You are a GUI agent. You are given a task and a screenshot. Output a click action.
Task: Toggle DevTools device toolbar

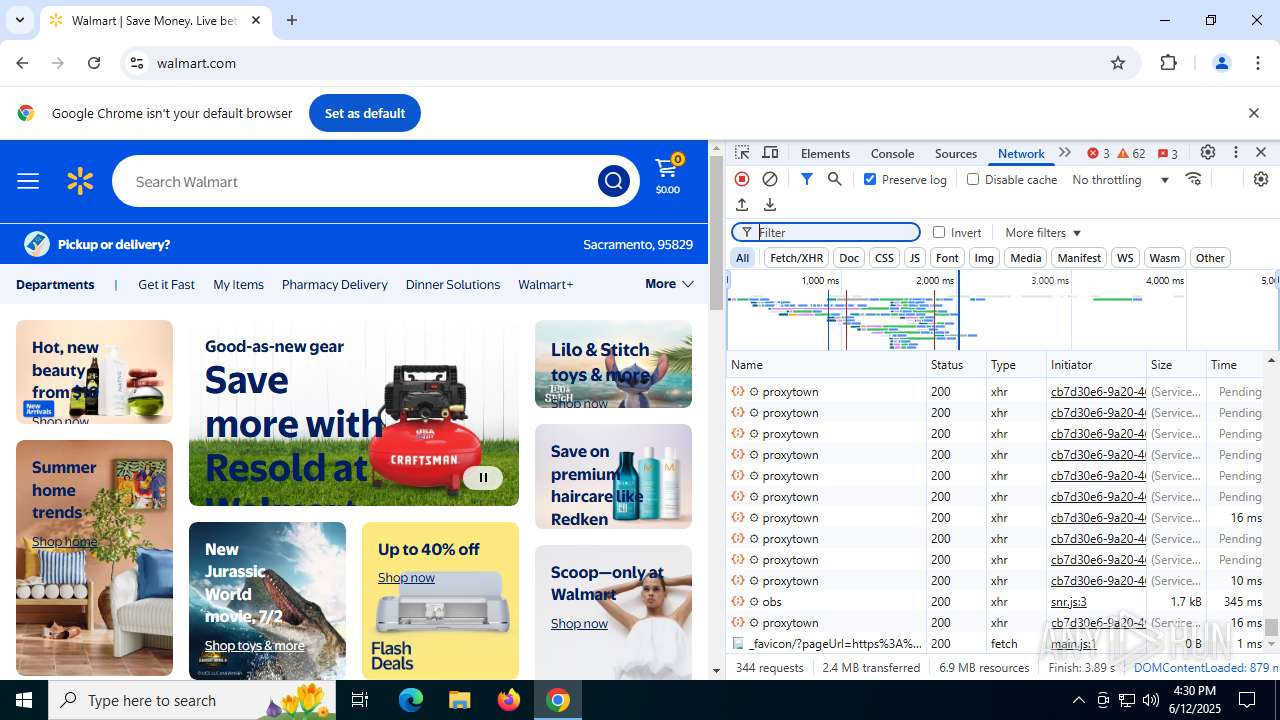[770, 153]
